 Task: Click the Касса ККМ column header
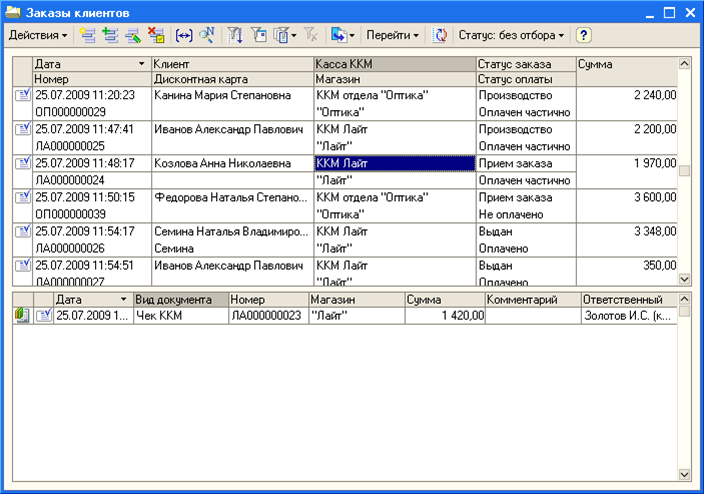coord(395,64)
